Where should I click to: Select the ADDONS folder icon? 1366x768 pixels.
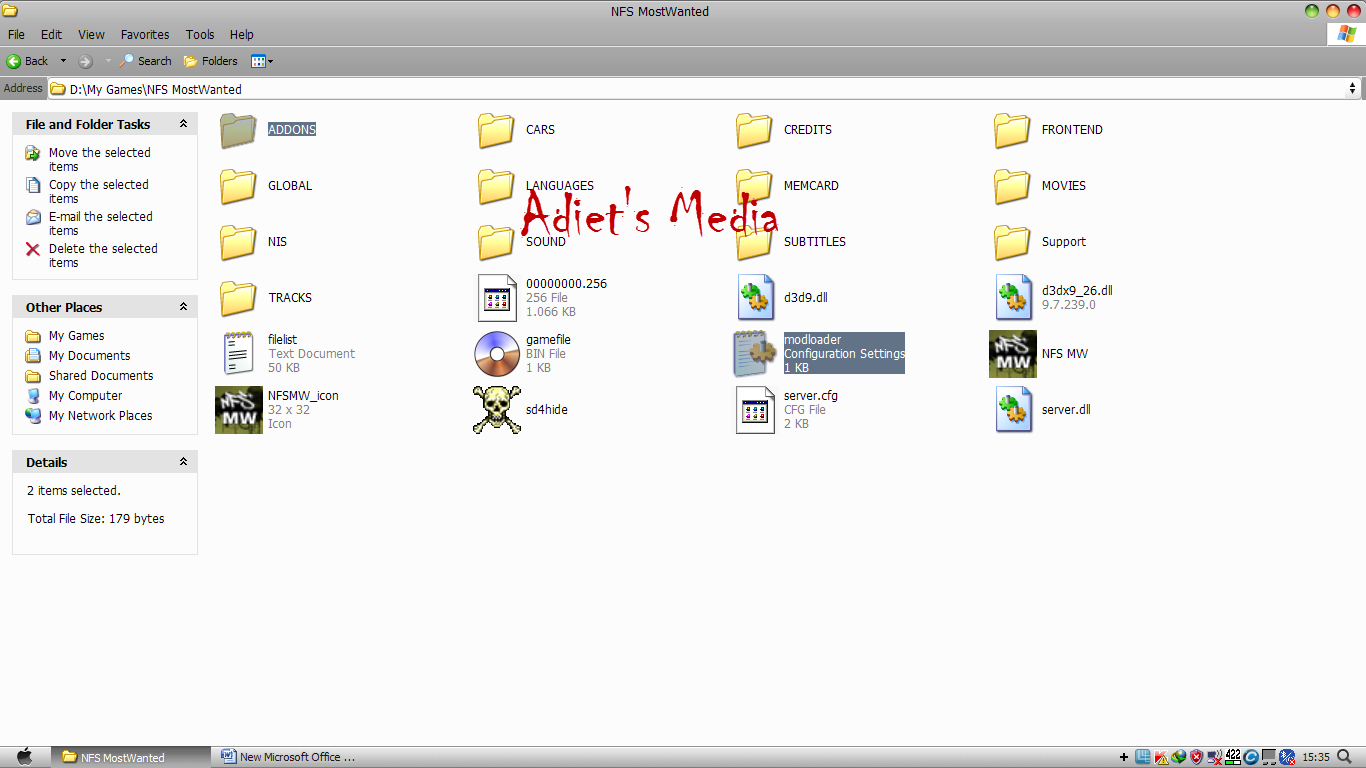coord(238,130)
